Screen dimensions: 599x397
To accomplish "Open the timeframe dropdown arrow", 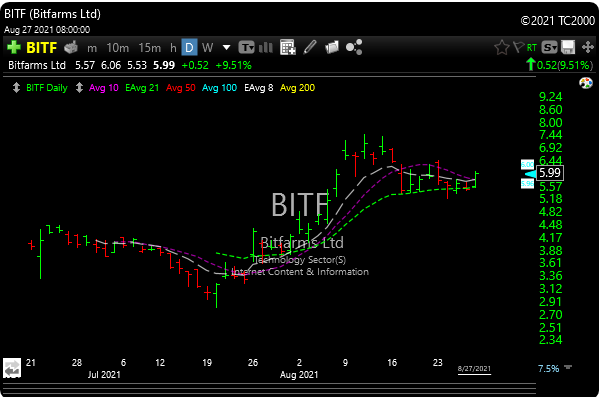I will click(226, 48).
